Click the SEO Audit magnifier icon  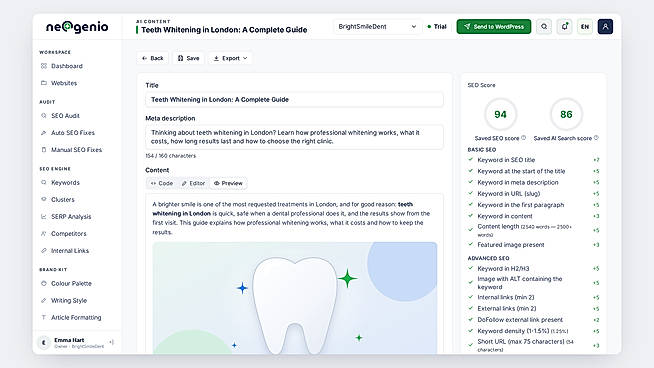coord(44,116)
